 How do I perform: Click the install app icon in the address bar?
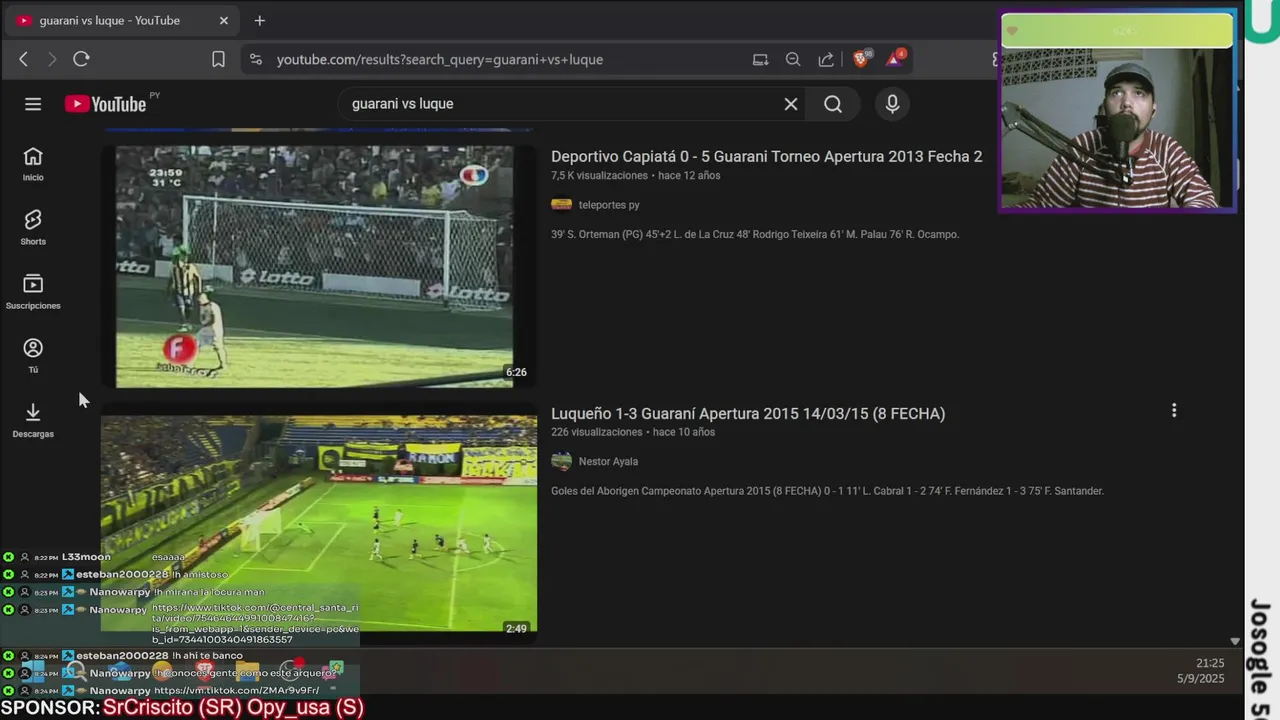pyautogui.click(x=760, y=59)
